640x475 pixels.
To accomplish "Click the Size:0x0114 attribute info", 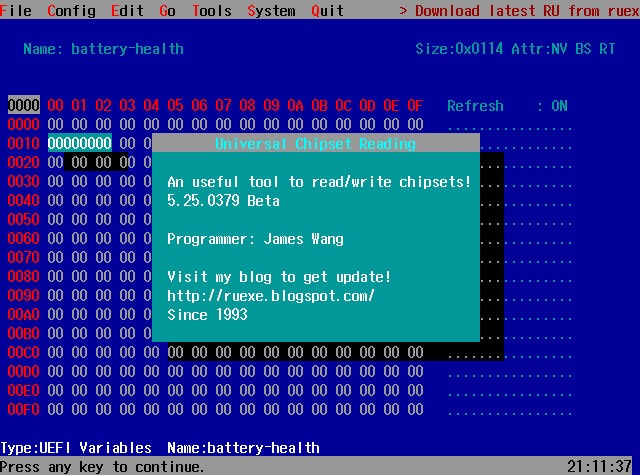I will [x=455, y=49].
